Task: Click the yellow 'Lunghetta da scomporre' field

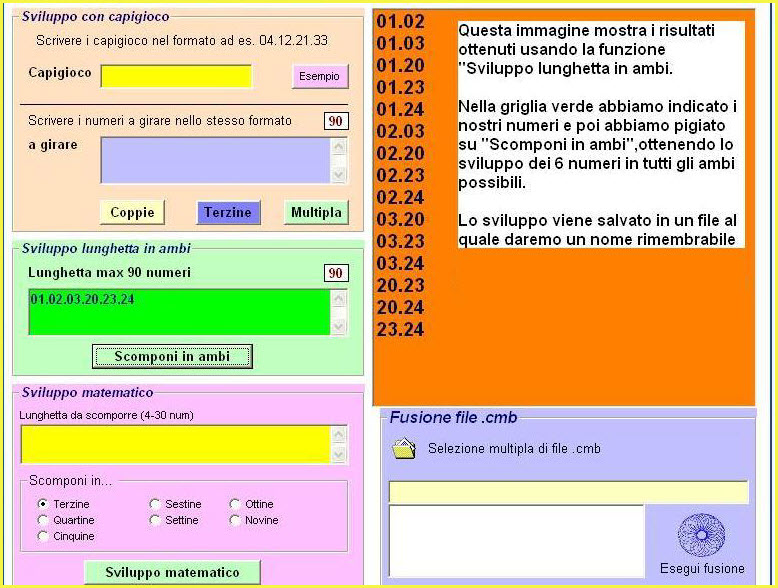Action: coord(176,444)
